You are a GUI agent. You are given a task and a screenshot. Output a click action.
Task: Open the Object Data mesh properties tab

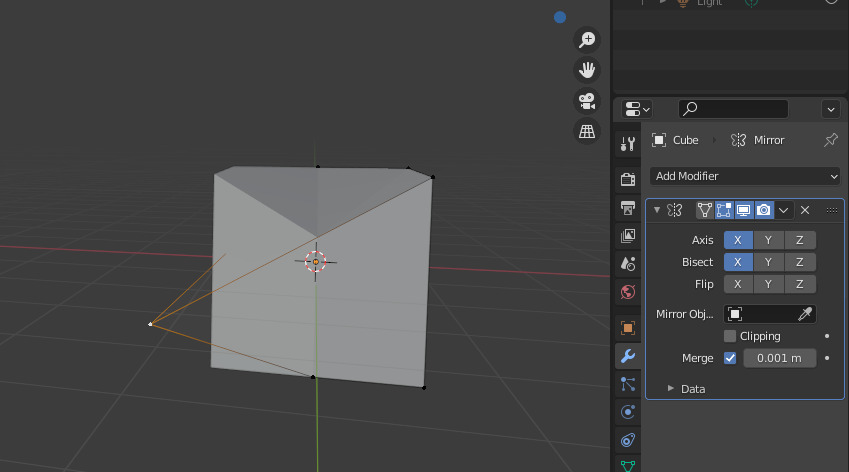tap(628, 466)
